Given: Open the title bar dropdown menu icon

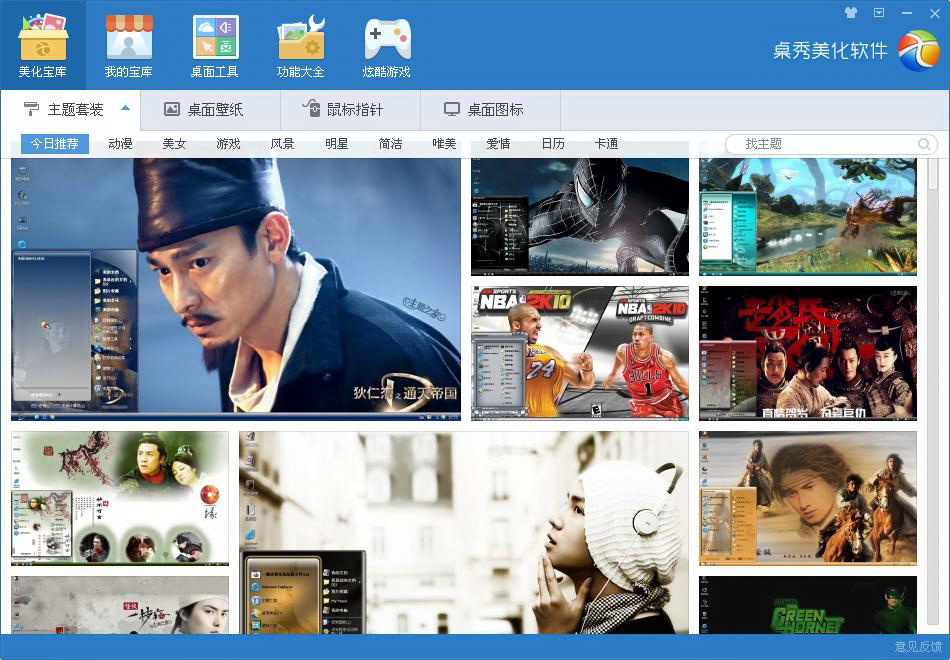Looking at the screenshot, I should pos(879,13).
